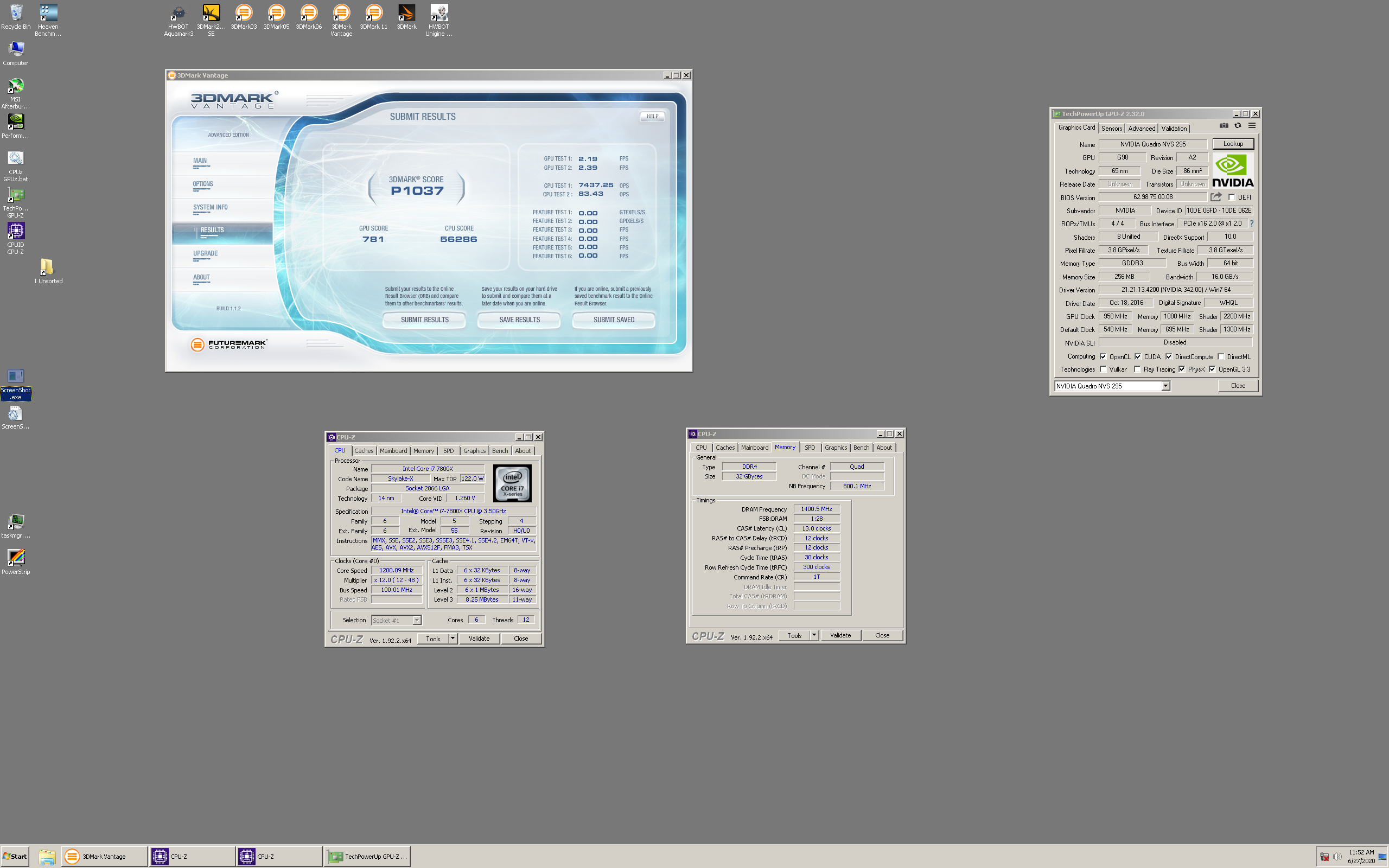
Task: Open Caches tab in CPU-Z CPU window
Action: [x=364, y=451]
